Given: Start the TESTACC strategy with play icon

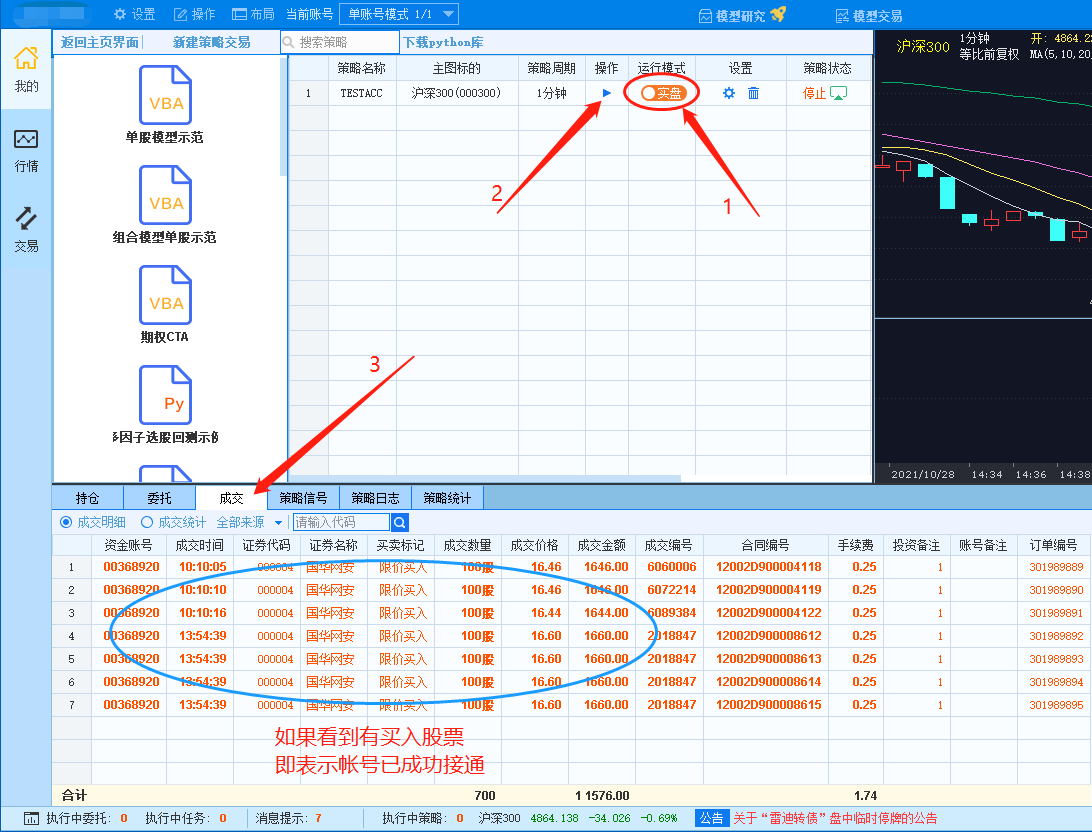Looking at the screenshot, I should point(606,93).
